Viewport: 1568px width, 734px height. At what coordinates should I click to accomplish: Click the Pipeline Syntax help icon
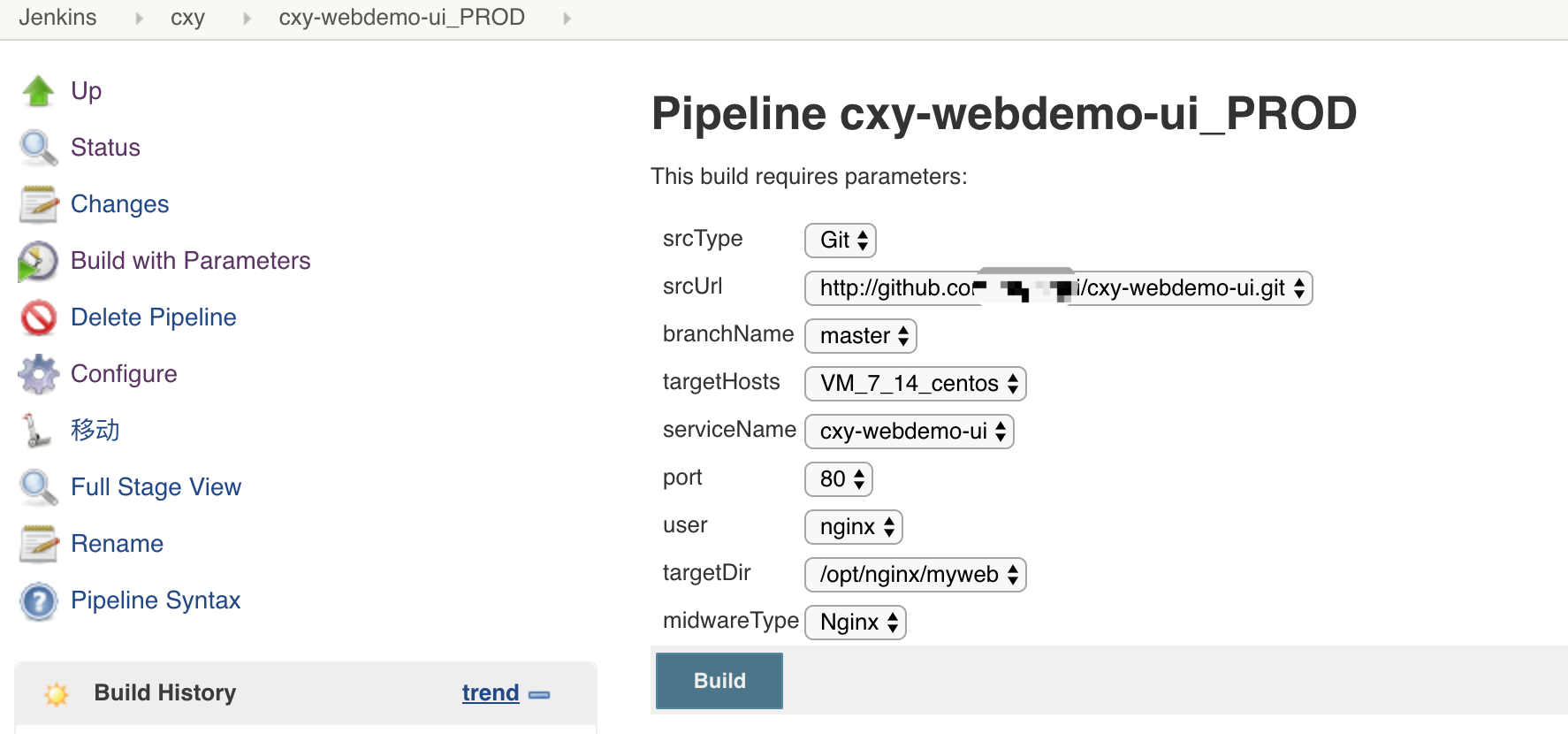tap(38, 601)
